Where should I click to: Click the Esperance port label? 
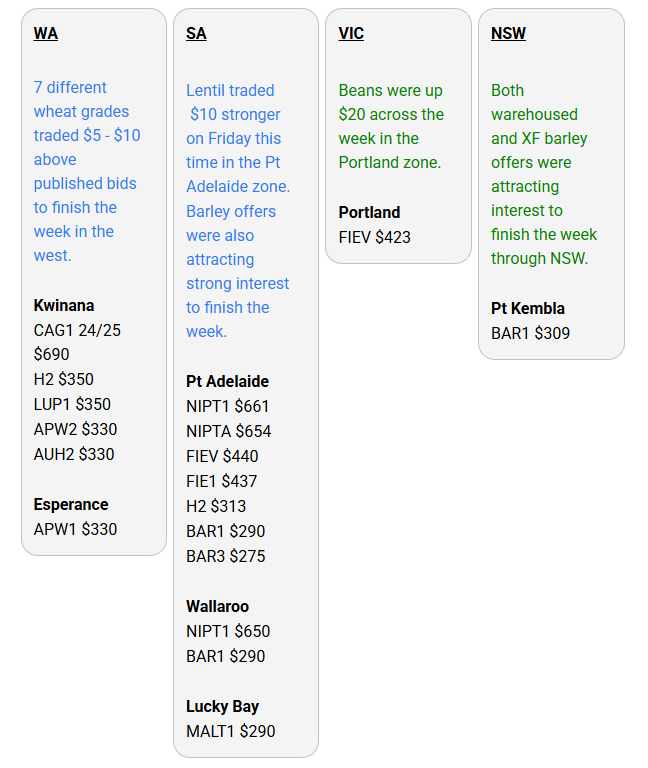[71, 504]
